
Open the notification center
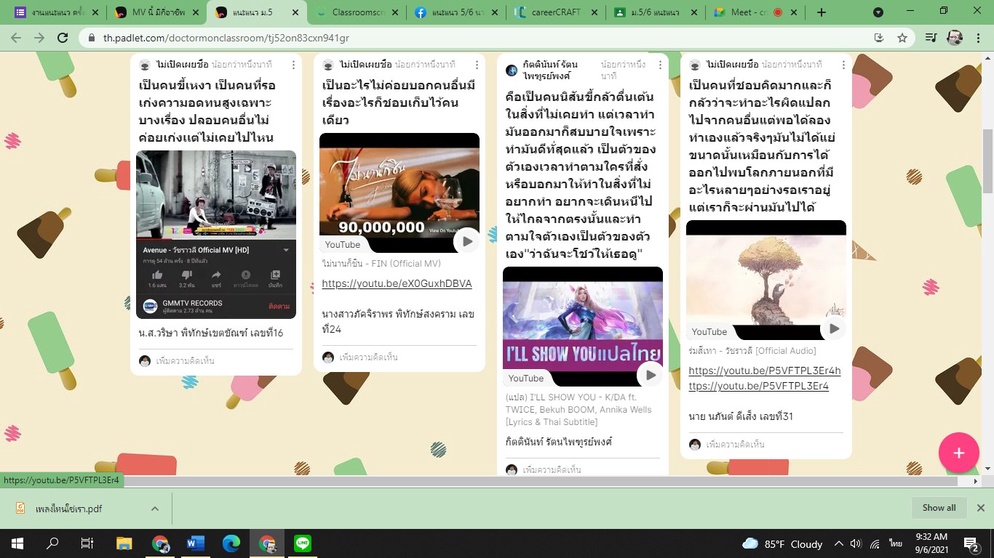click(x=971, y=544)
